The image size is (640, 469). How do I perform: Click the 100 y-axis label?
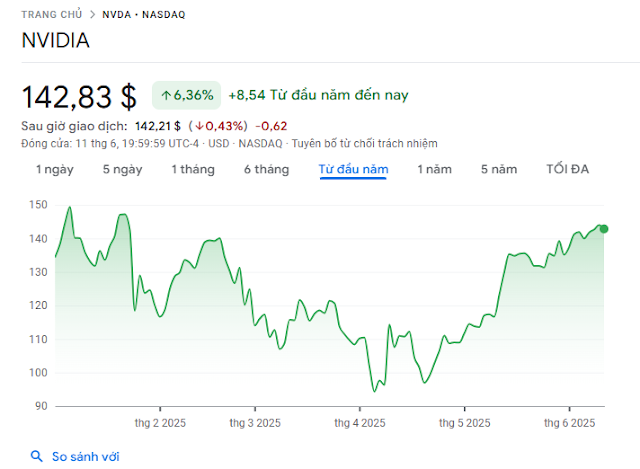[x=38, y=373]
